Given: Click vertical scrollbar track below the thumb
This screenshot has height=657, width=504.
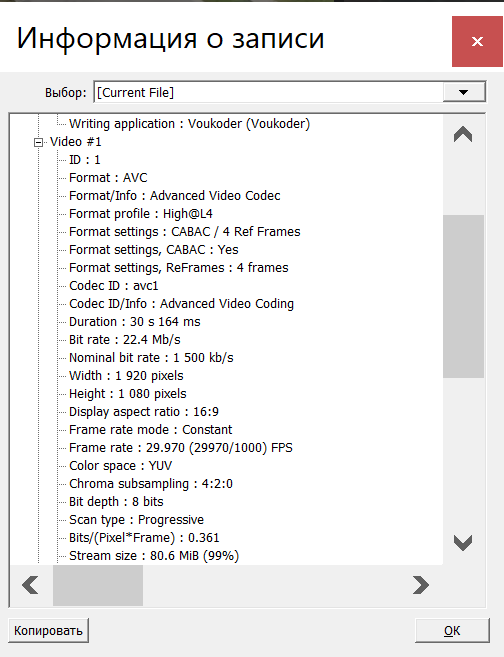Looking at the screenshot, I should pos(463,450).
